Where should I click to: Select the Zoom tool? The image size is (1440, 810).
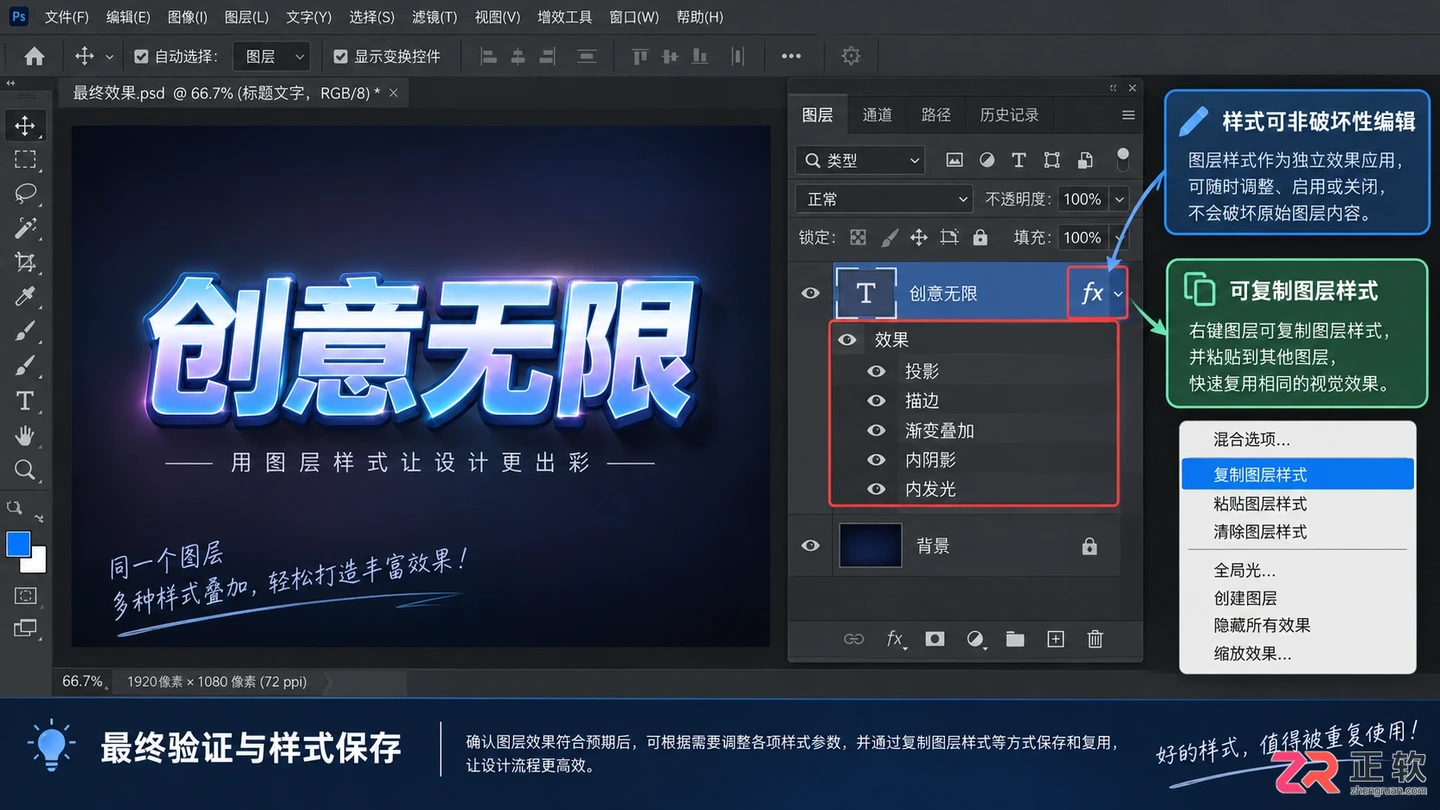click(x=25, y=469)
